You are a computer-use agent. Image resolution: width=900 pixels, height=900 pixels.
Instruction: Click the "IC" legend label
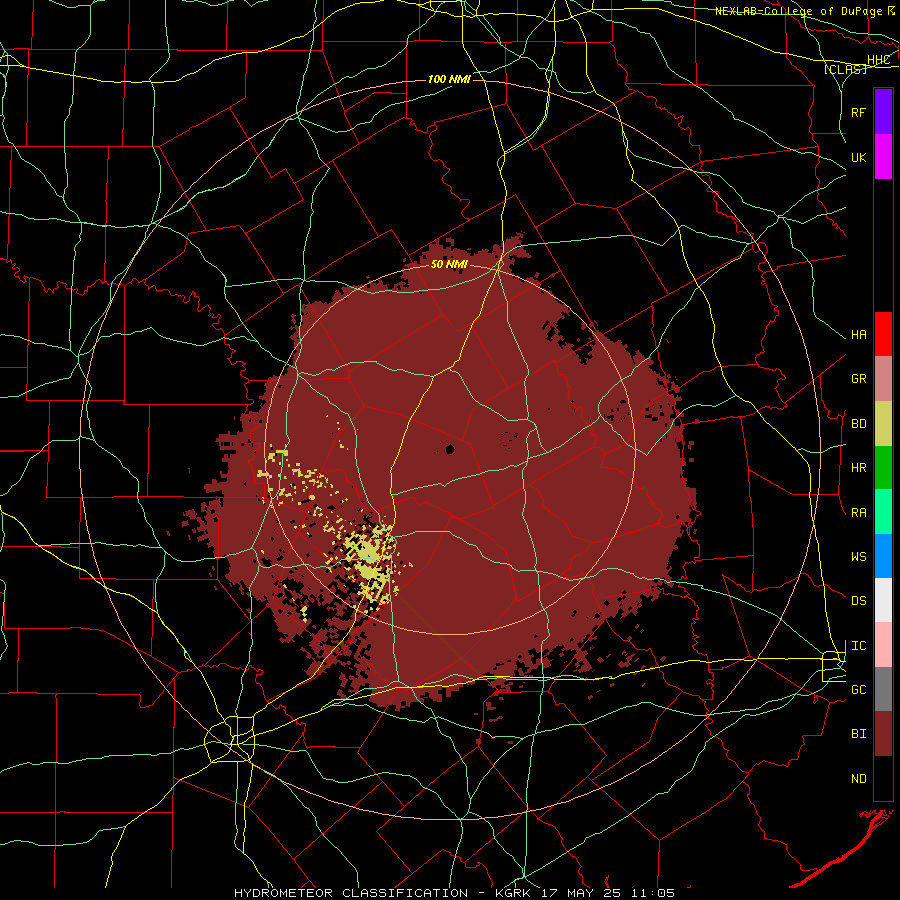pyautogui.click(x=858, y=645)
